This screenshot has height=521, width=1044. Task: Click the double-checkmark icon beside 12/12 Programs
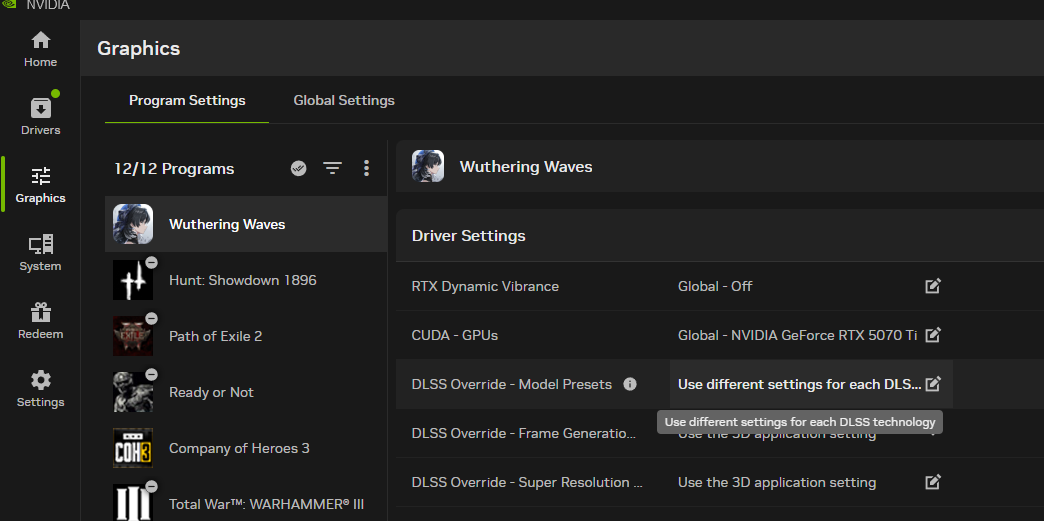[x=298, y=169]
